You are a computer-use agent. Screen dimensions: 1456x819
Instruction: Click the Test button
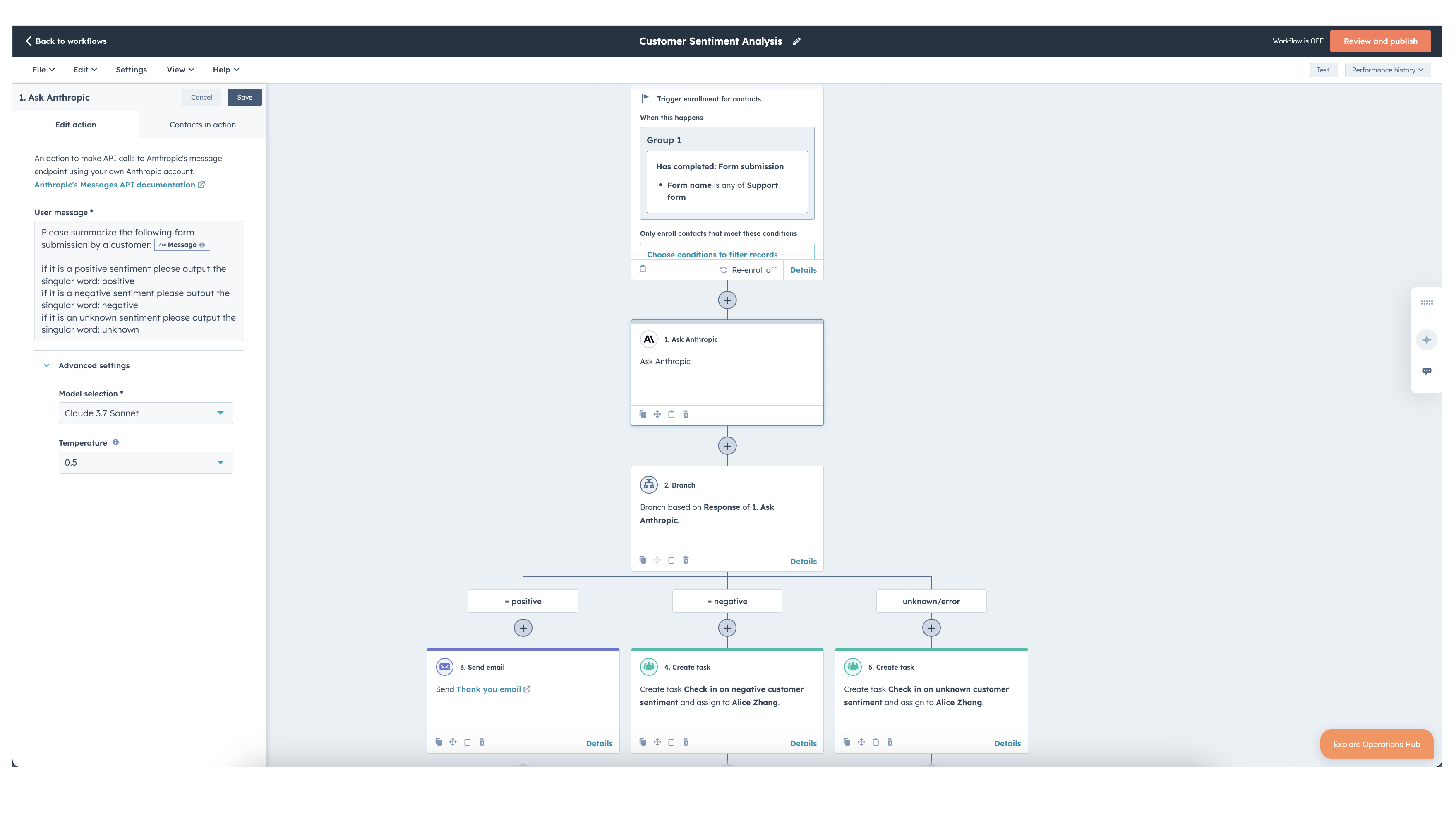pos(1323,70)
